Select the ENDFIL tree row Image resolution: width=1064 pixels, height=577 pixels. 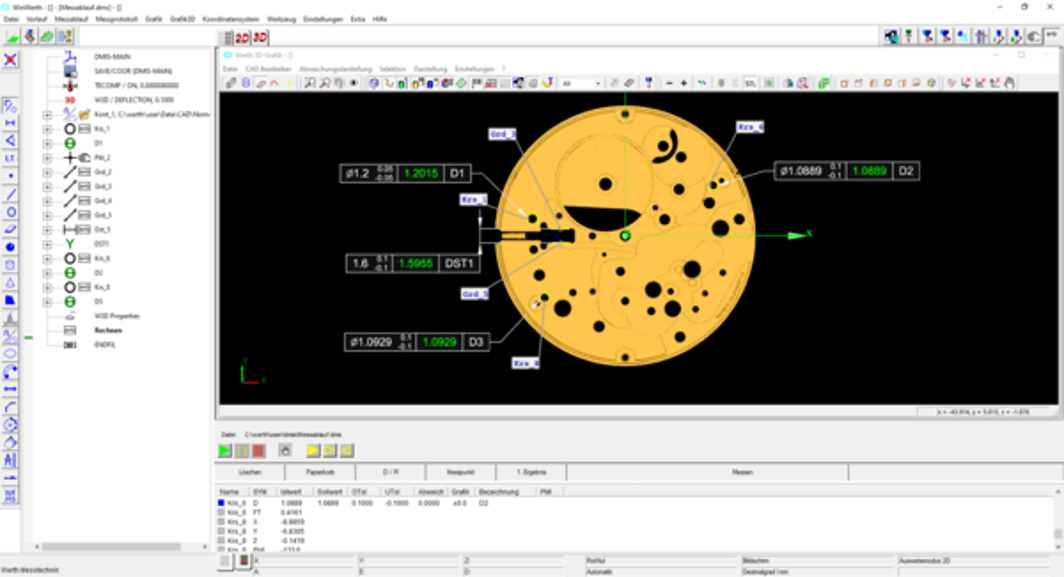click(x=105, y=345)
